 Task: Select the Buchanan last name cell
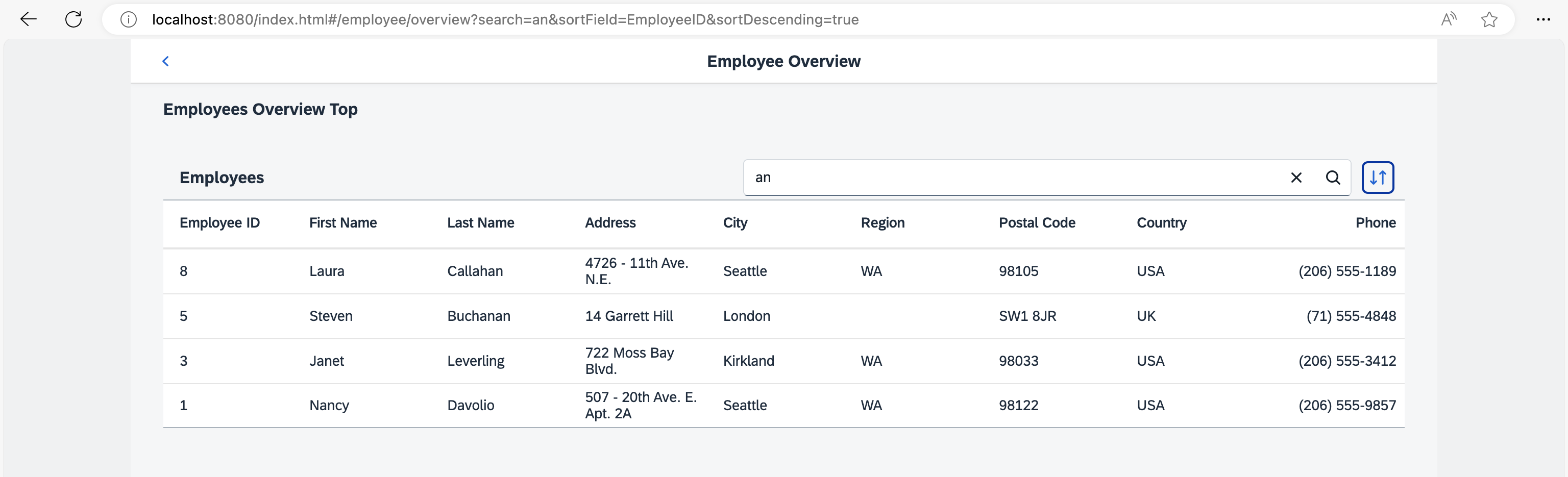[478, 316]
